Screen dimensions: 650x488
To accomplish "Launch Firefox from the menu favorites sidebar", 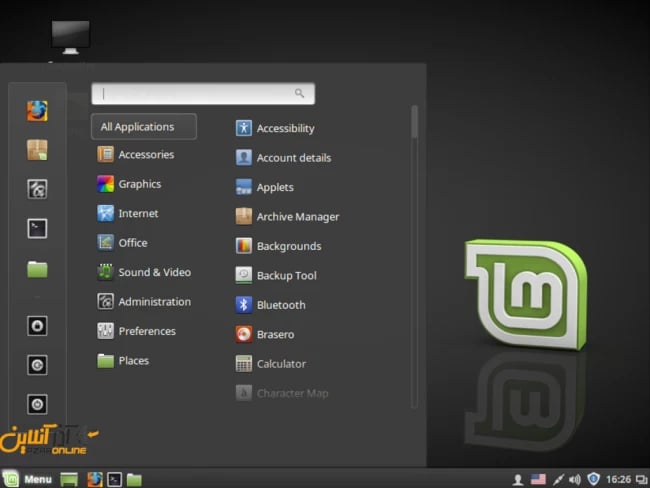I will tap(37, 111).
